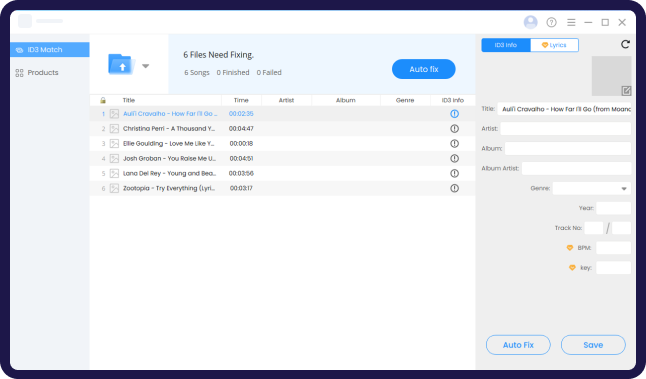Switch to the ID3 Info tab
The height and width of the screenshot is (379, 646).
[x=506, y=45]
